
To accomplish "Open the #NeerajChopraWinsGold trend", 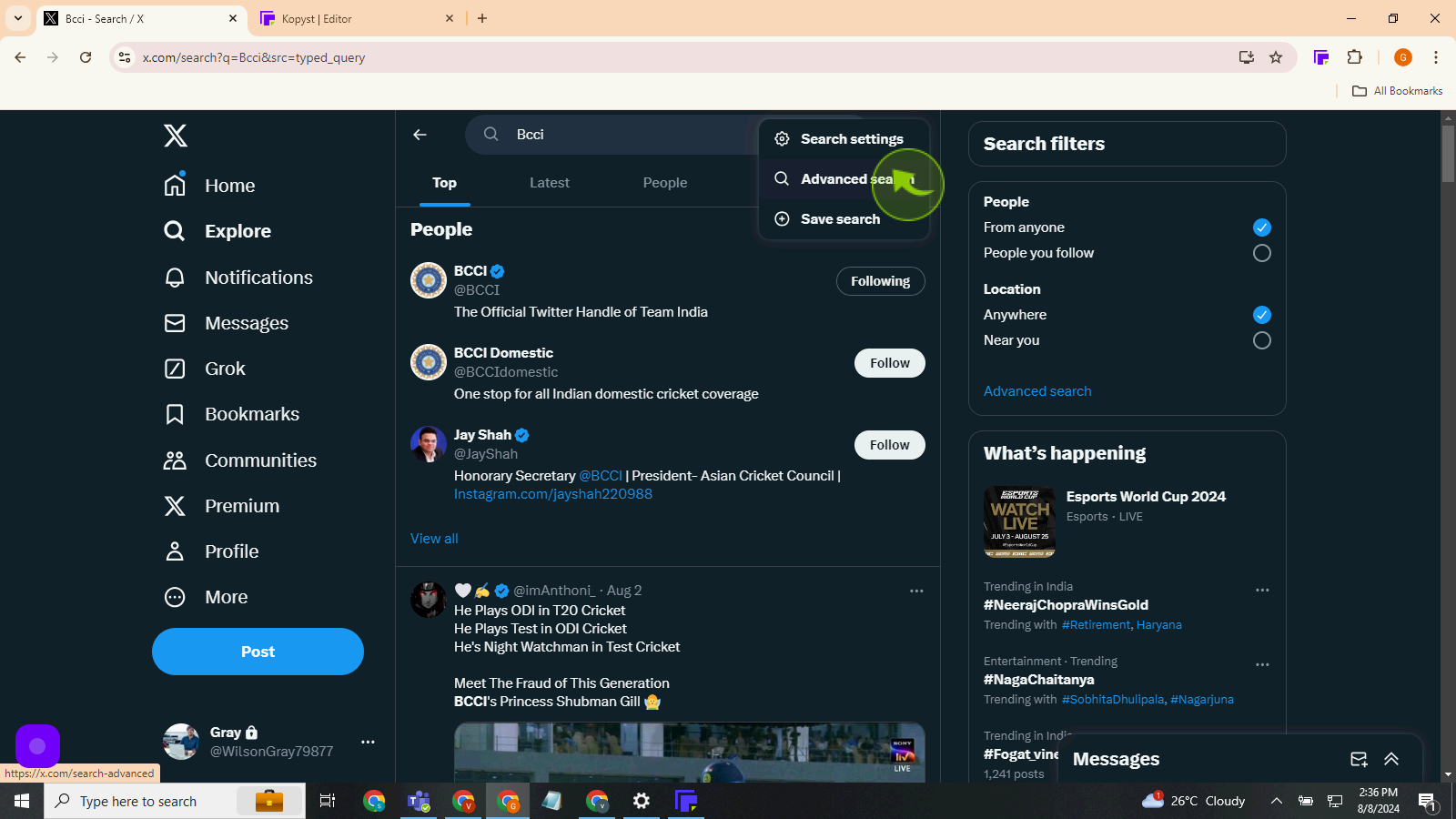I will pyautogui.click(x=1066, y=605).
